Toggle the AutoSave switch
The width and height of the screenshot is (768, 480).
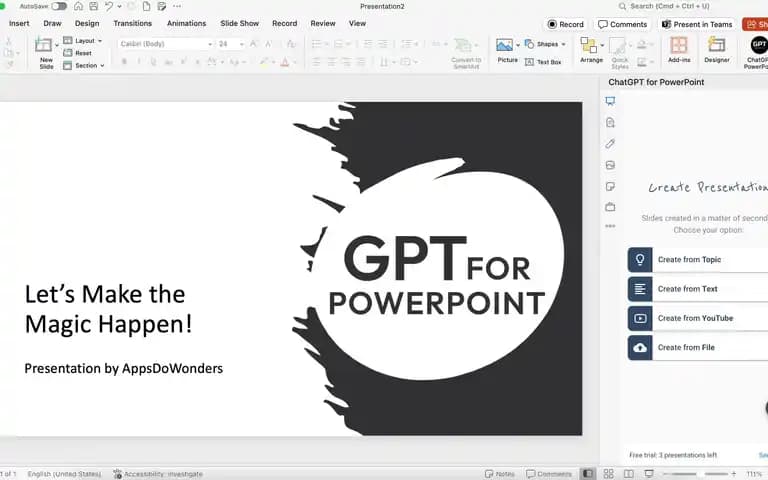pyautogui.click(x=59, y=6)
